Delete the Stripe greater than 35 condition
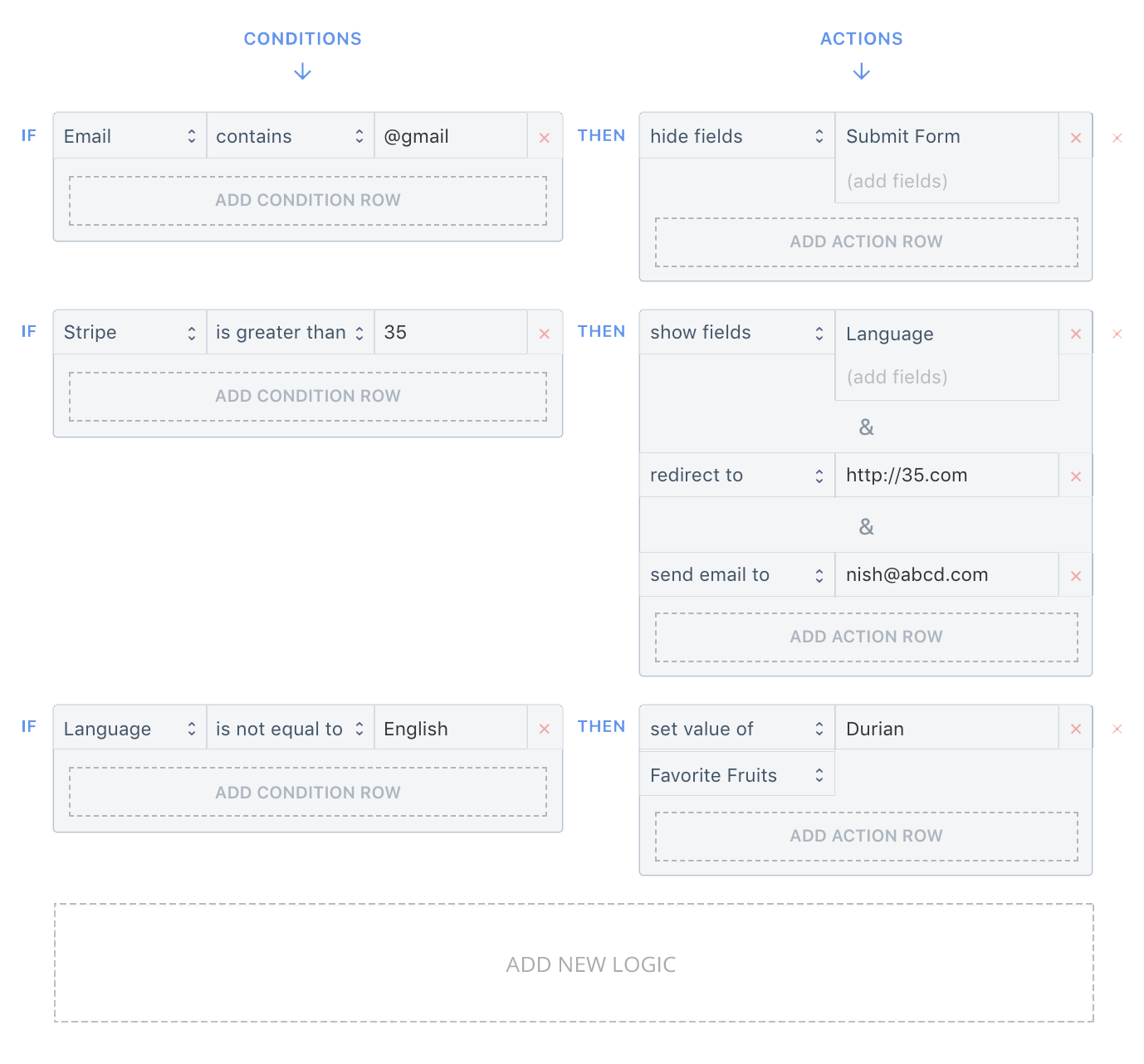The image size is (1144, 1064). point(545,334)
